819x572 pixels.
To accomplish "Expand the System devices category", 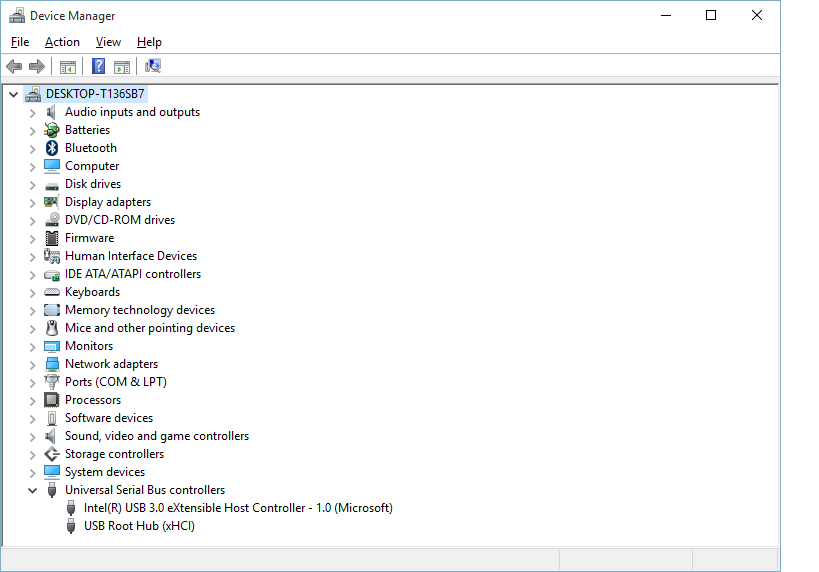I will coord(32,473).
